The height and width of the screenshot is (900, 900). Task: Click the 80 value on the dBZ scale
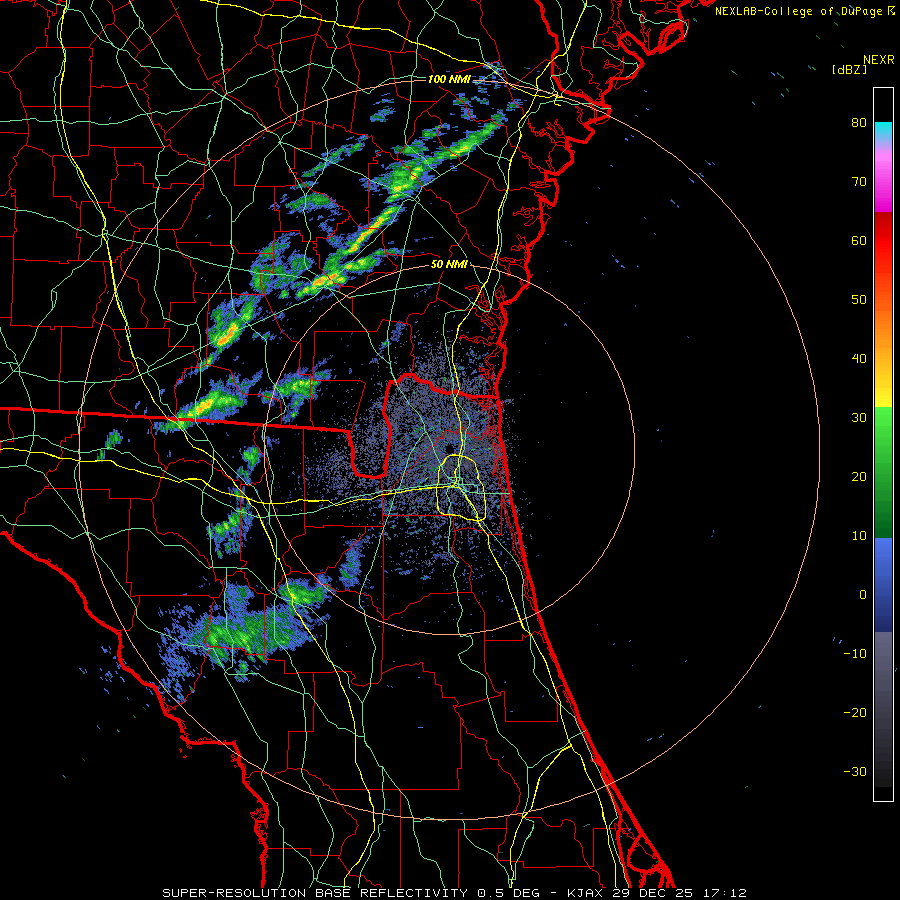(859, 123)
